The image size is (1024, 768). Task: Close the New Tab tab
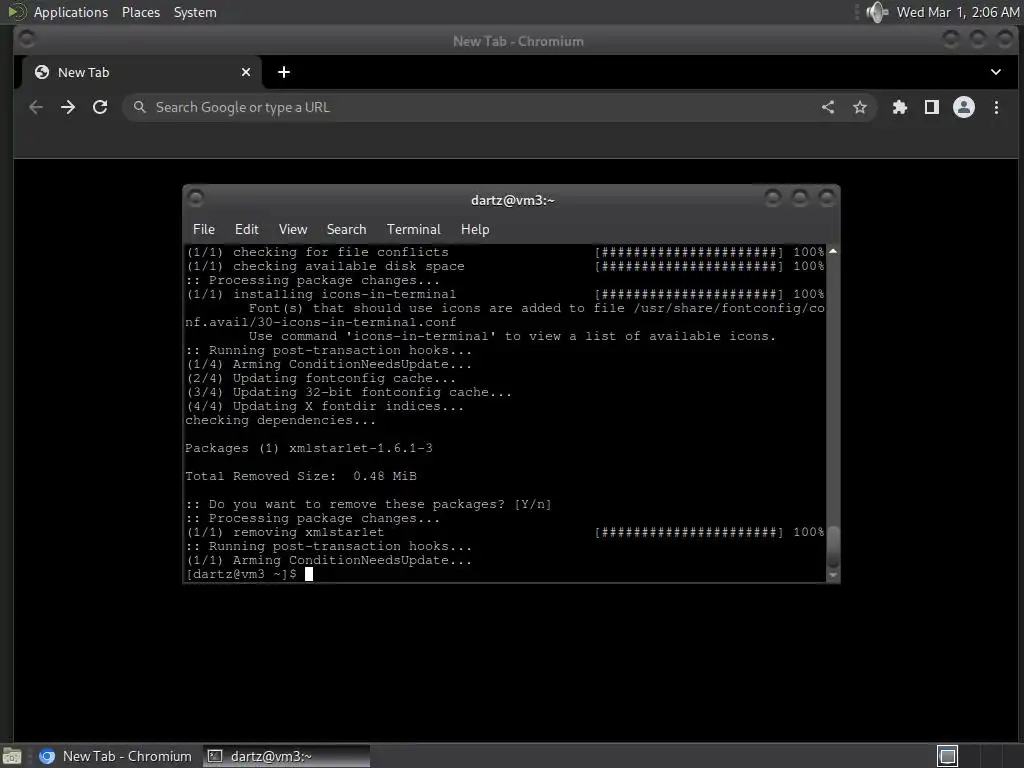[246, 72]
